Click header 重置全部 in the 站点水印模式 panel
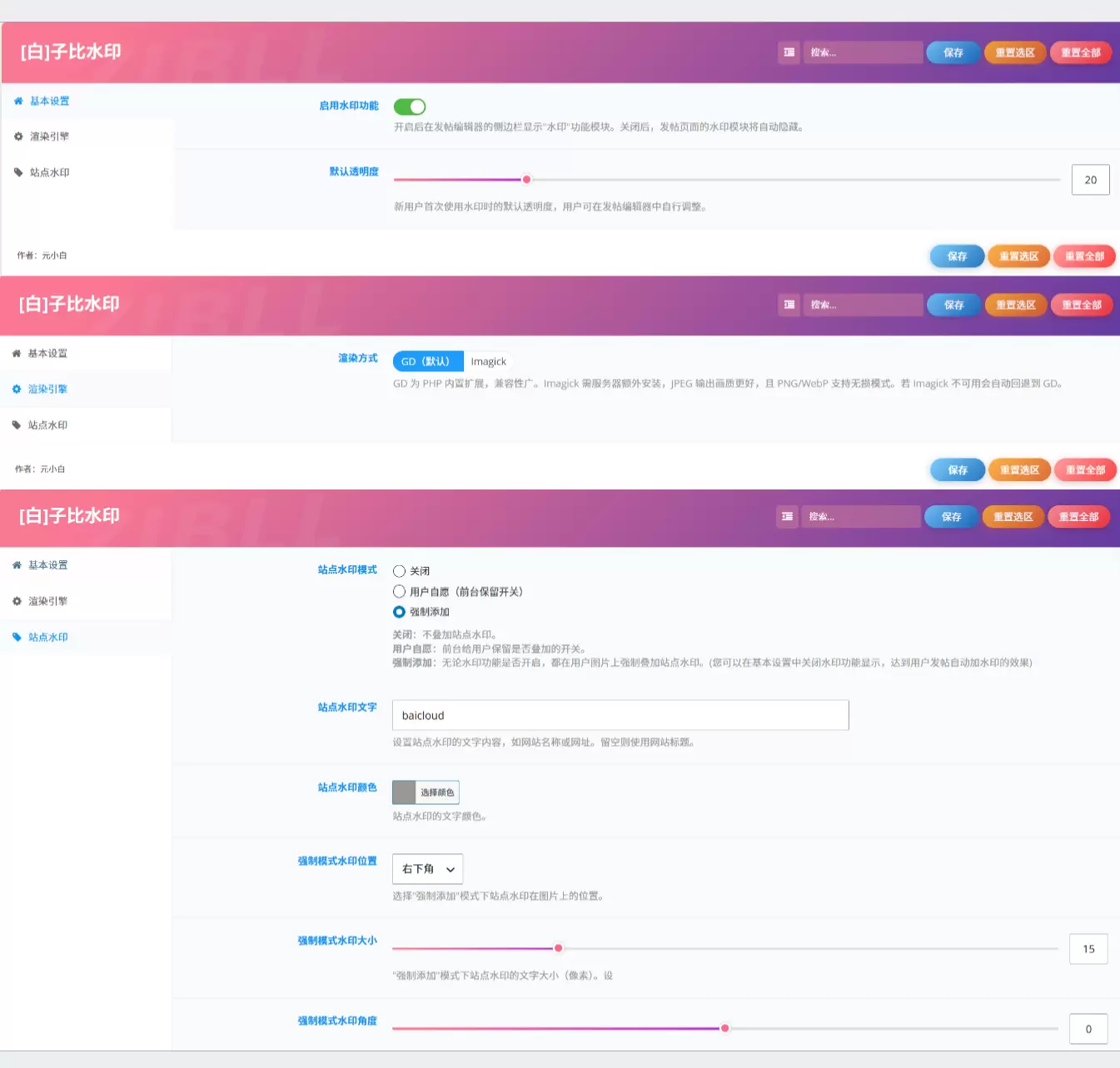This screenshot has width=1120, height=1068. point(1079,517)
